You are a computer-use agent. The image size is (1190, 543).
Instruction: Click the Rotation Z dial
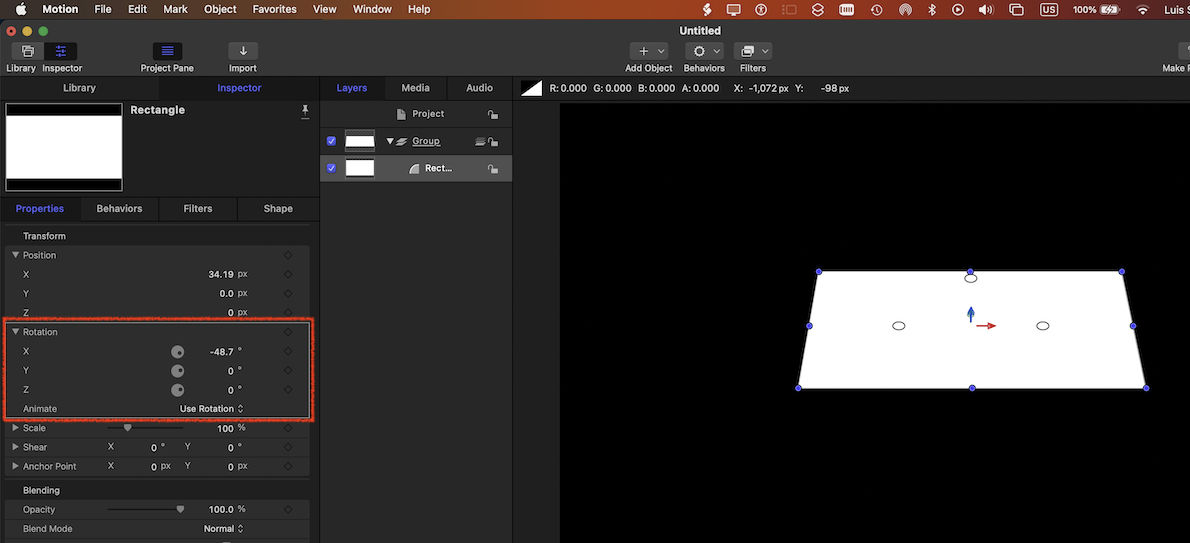point(177,390)
